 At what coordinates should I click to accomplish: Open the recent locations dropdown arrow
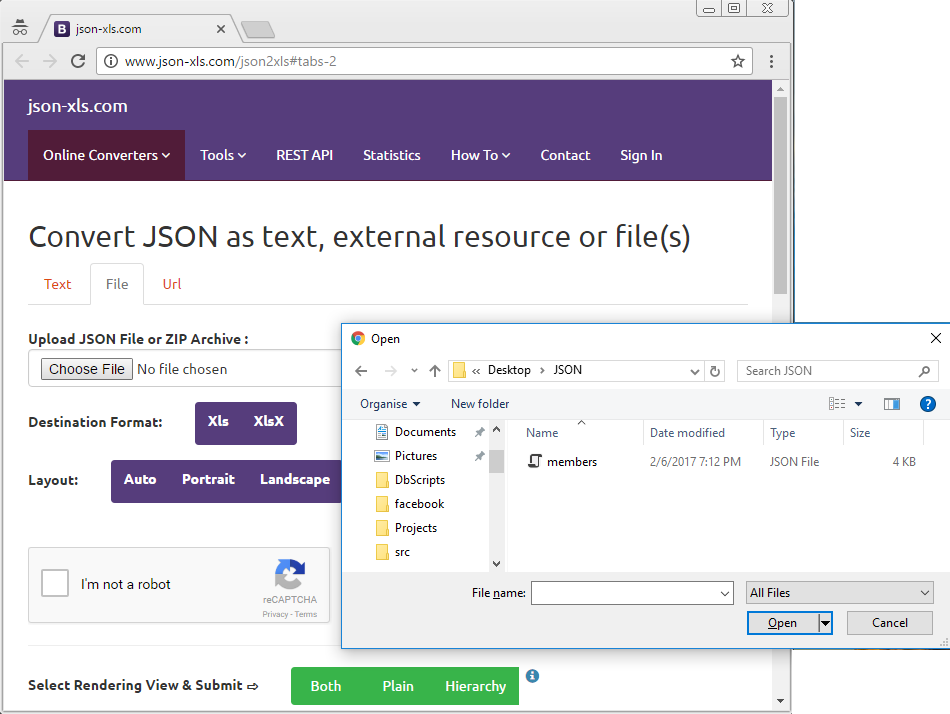pyautogui.click(x=414, y=371)
